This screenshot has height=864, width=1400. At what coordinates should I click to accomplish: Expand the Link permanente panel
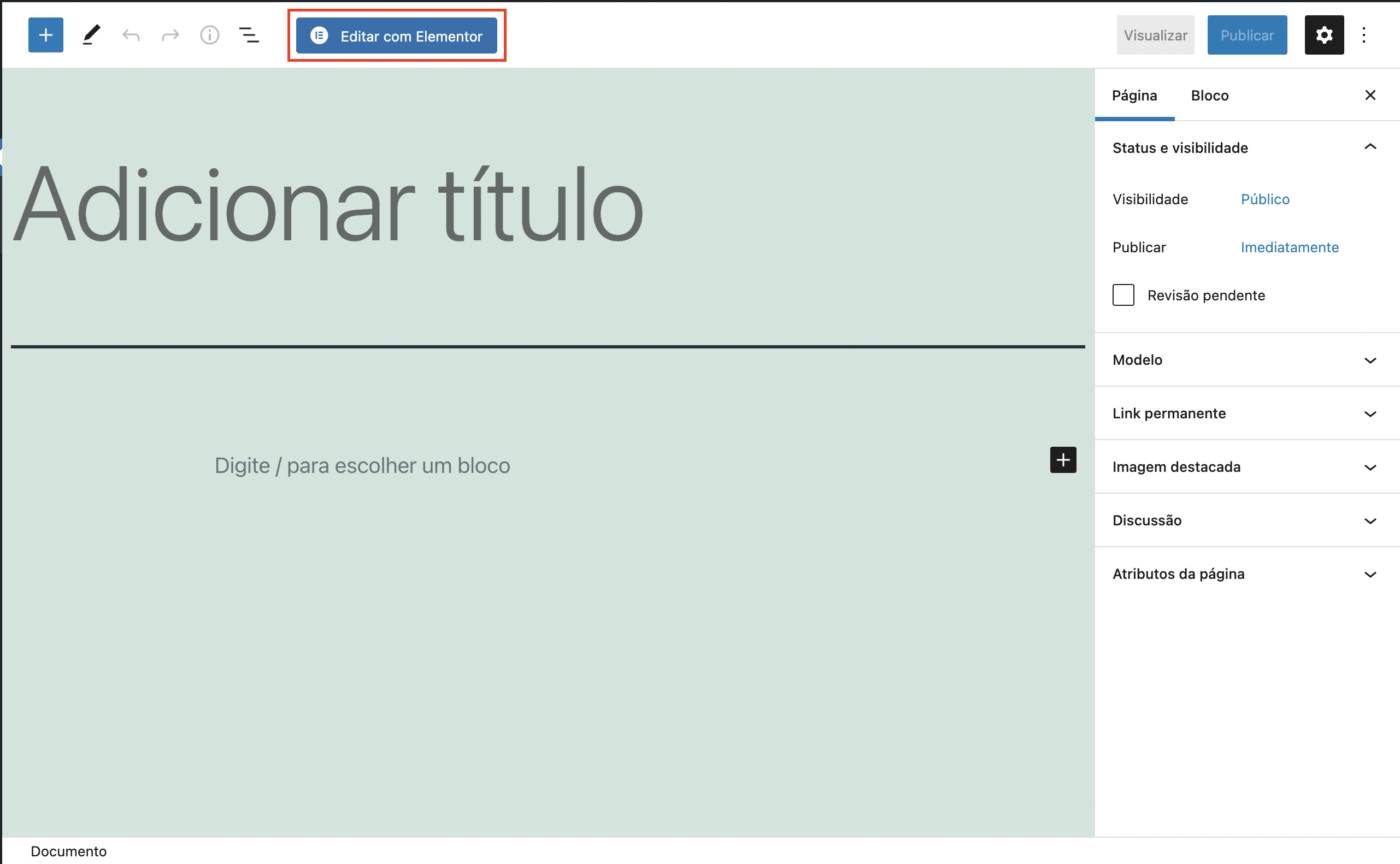pos(1247,414)
